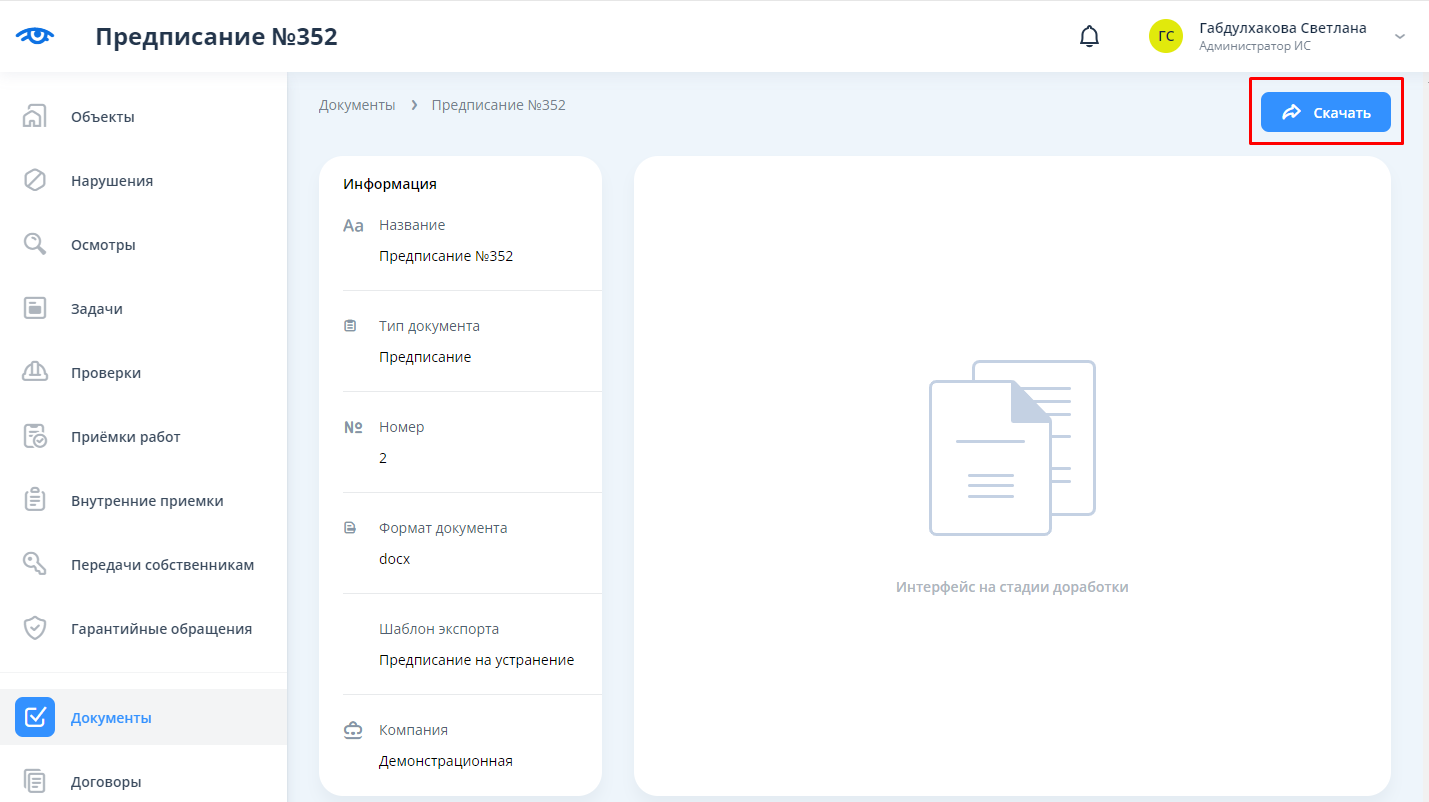Click the Передачи собственникам key icon
Viewport: 1429px width, 802px height.
(x=35, y=565)
